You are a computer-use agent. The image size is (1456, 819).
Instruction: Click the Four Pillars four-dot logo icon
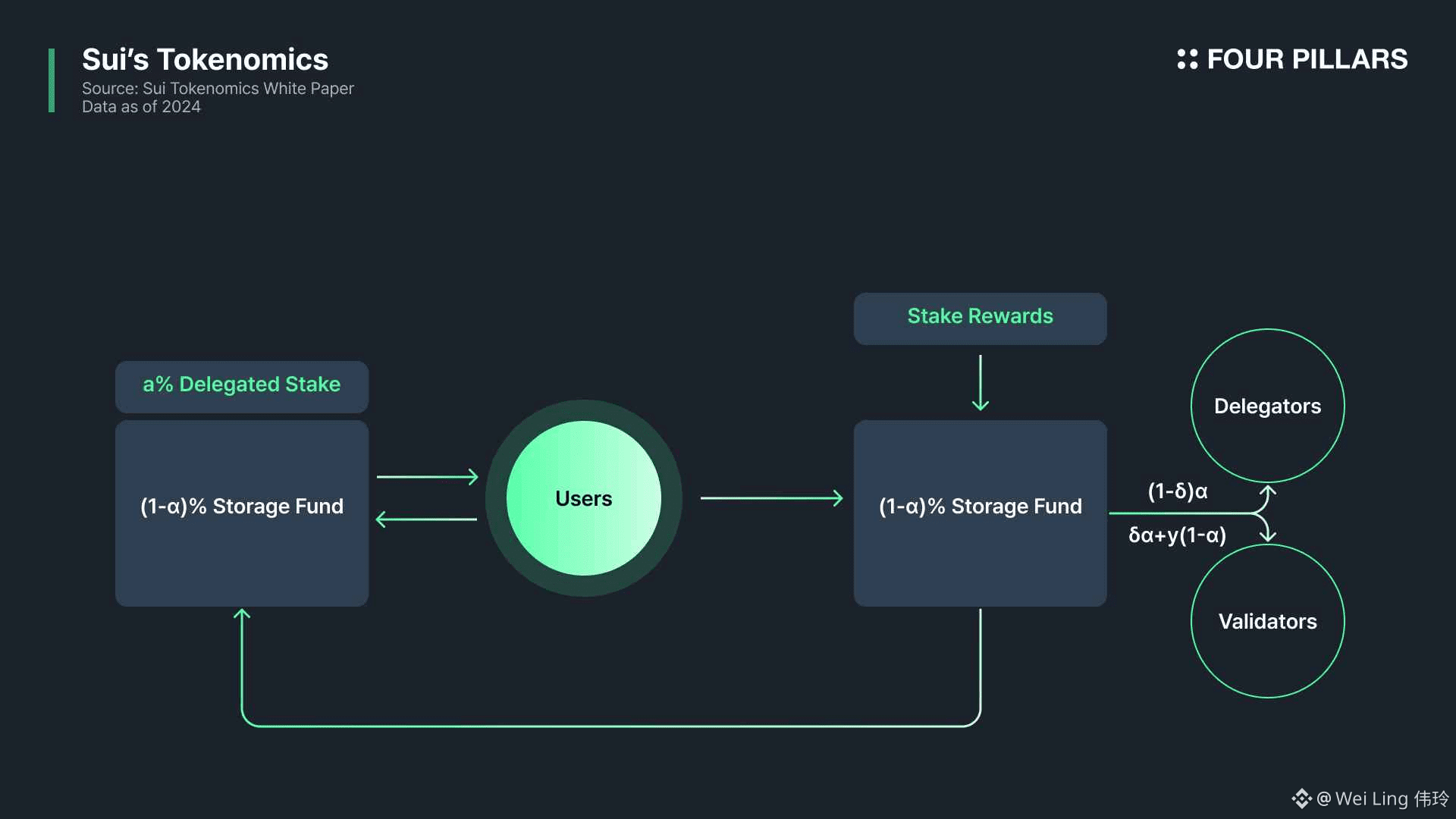point(1187,59)
